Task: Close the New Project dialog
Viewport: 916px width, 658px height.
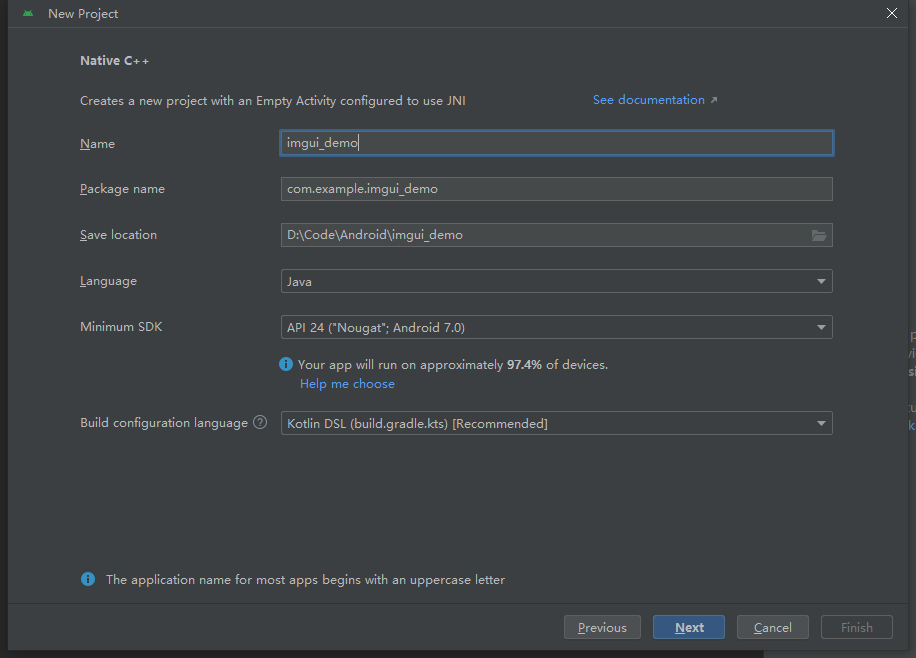Action: click(x=892, y=13)
